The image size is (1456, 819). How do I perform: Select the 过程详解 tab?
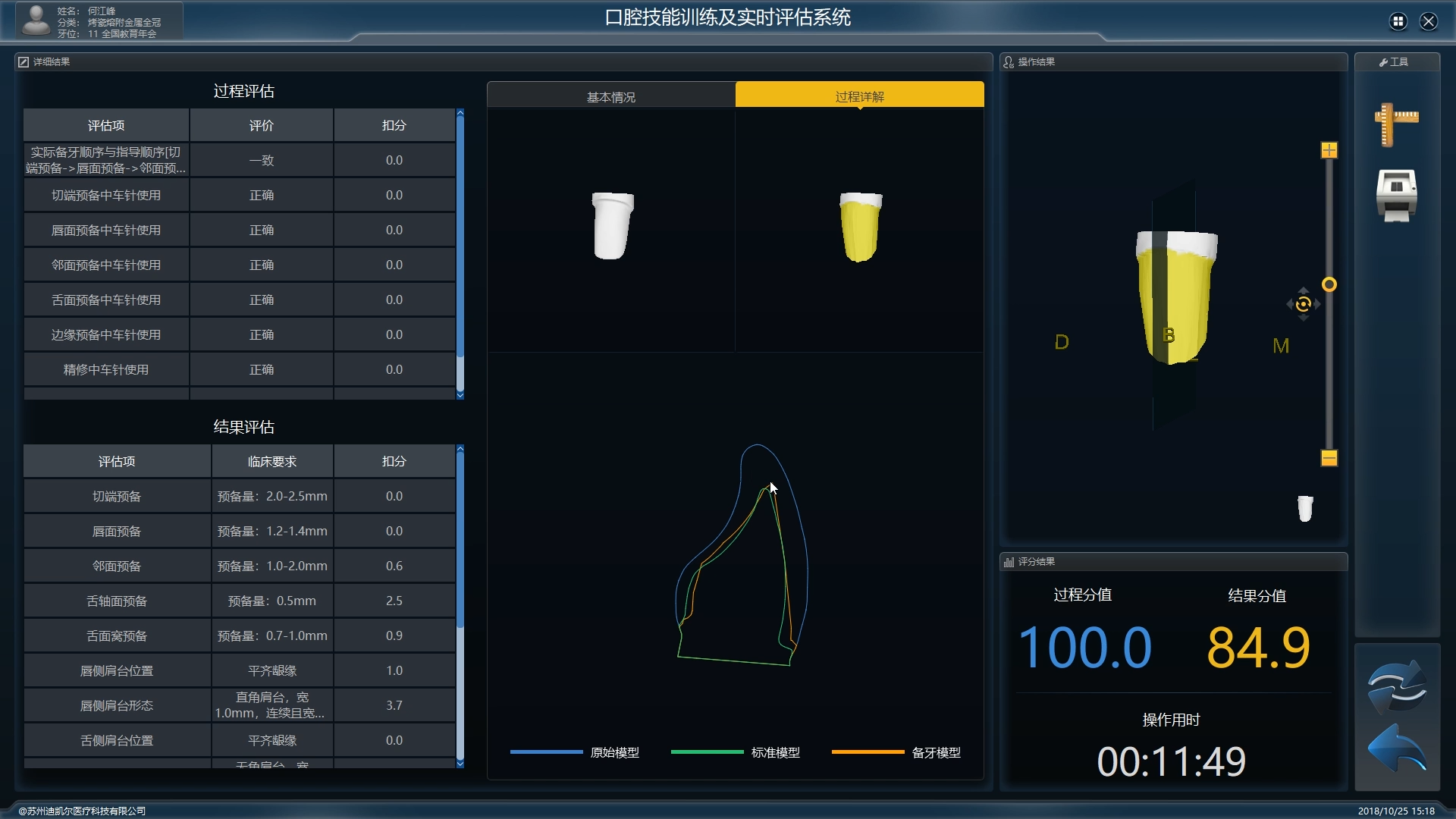[859, 96]
